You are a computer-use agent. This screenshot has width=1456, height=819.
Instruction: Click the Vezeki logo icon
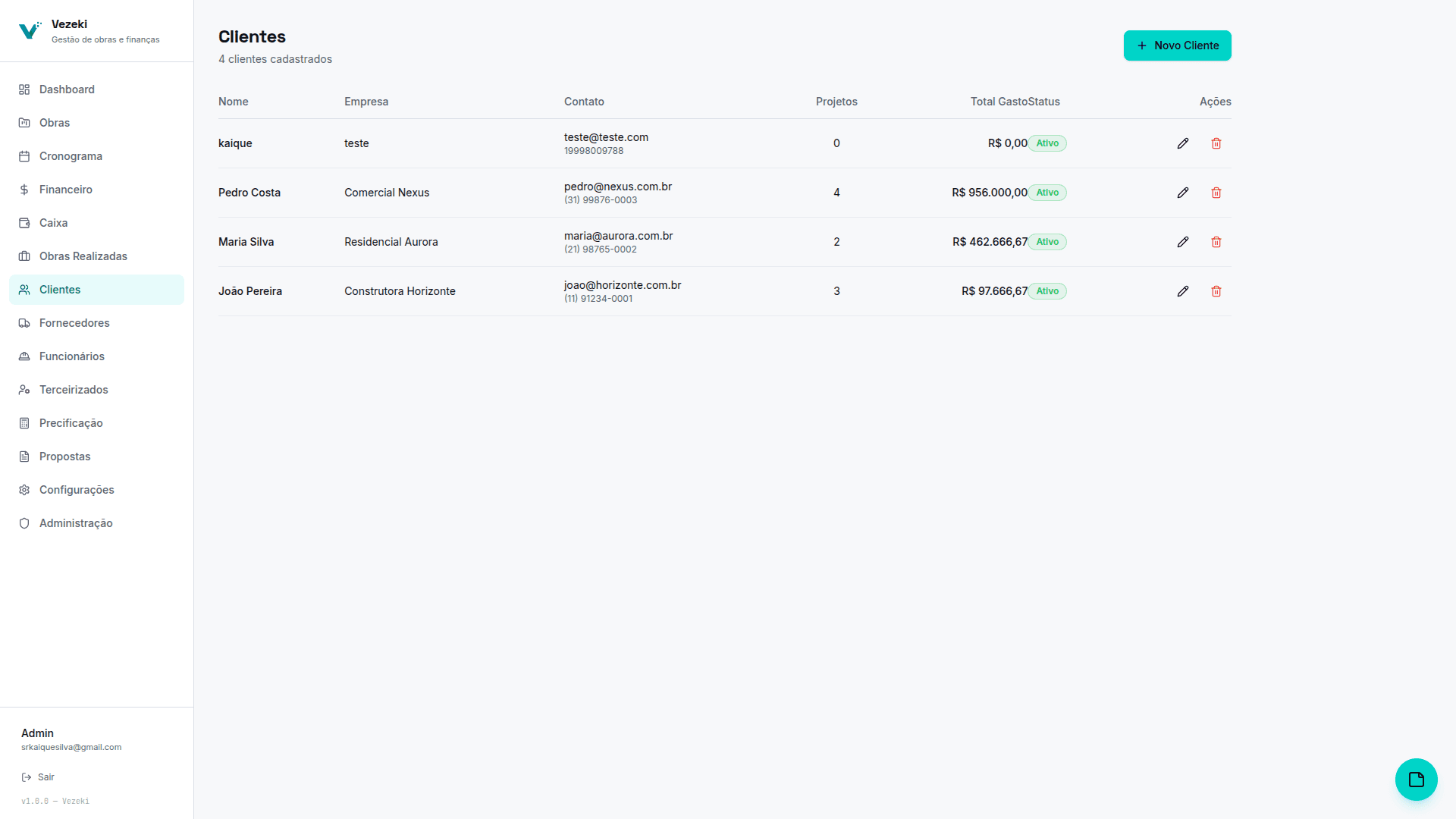tap(30, 30)
